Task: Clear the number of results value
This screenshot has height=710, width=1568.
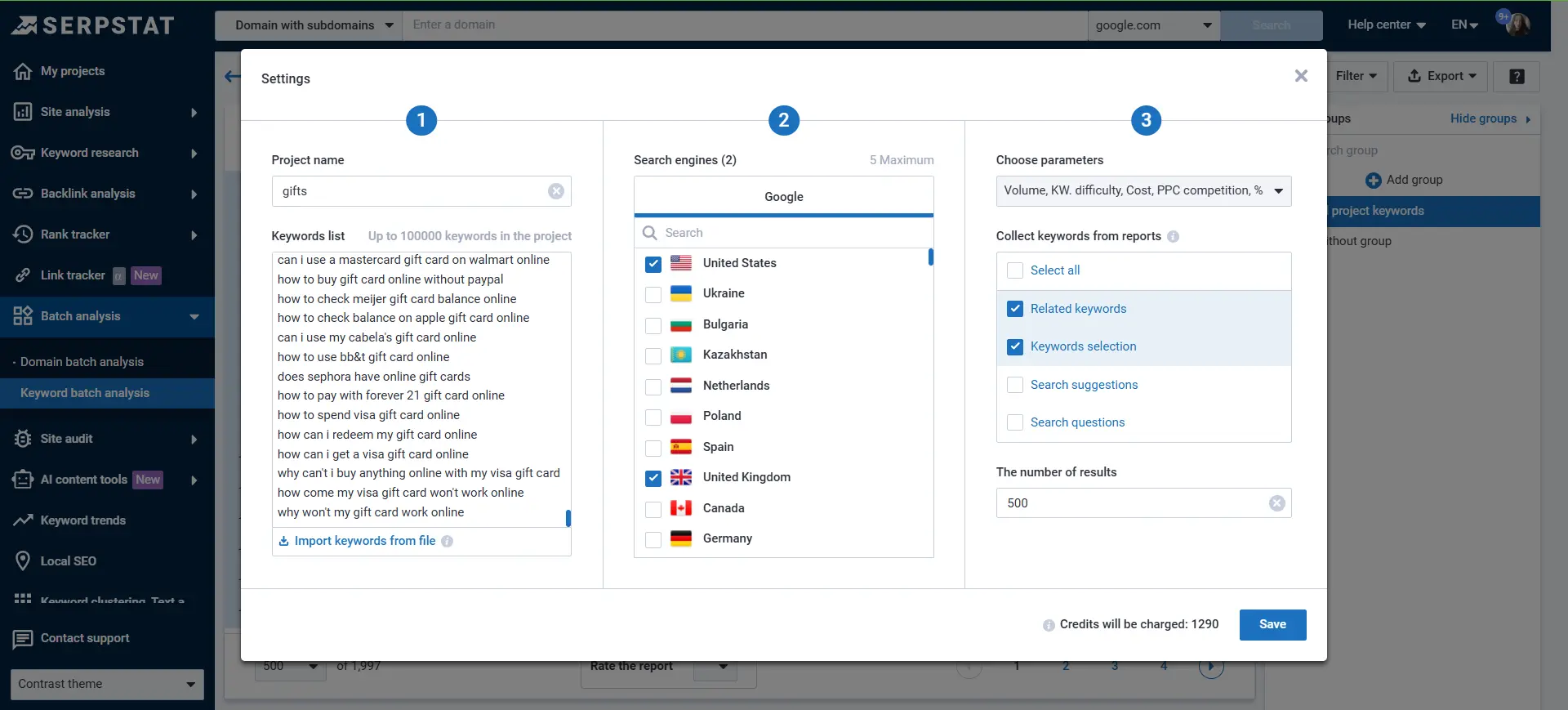Action: click(1276, 503)
